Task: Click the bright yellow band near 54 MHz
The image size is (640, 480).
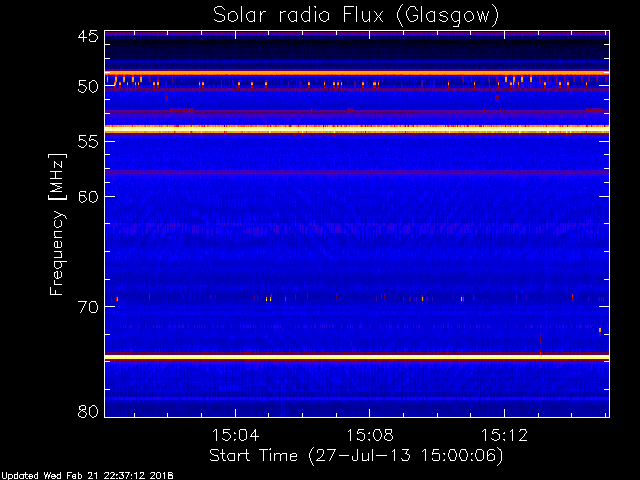Action: 357,129
